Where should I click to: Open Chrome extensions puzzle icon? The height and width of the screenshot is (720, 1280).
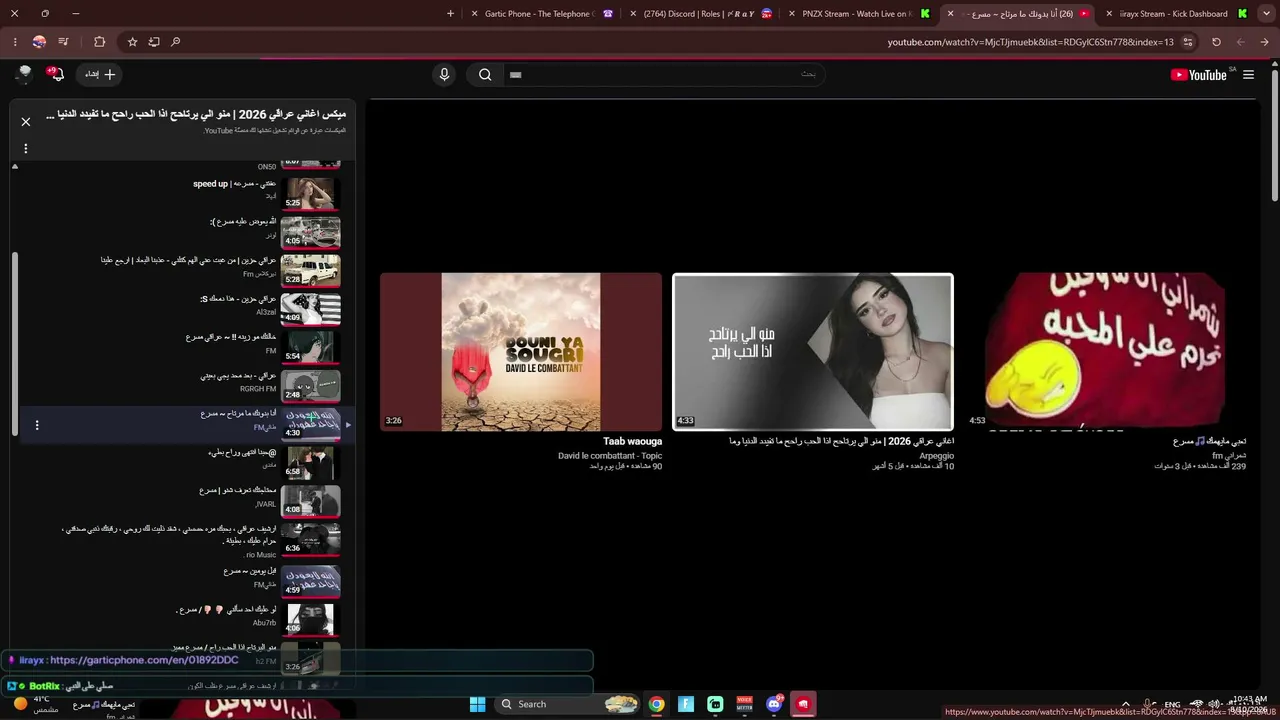(99, 42)
